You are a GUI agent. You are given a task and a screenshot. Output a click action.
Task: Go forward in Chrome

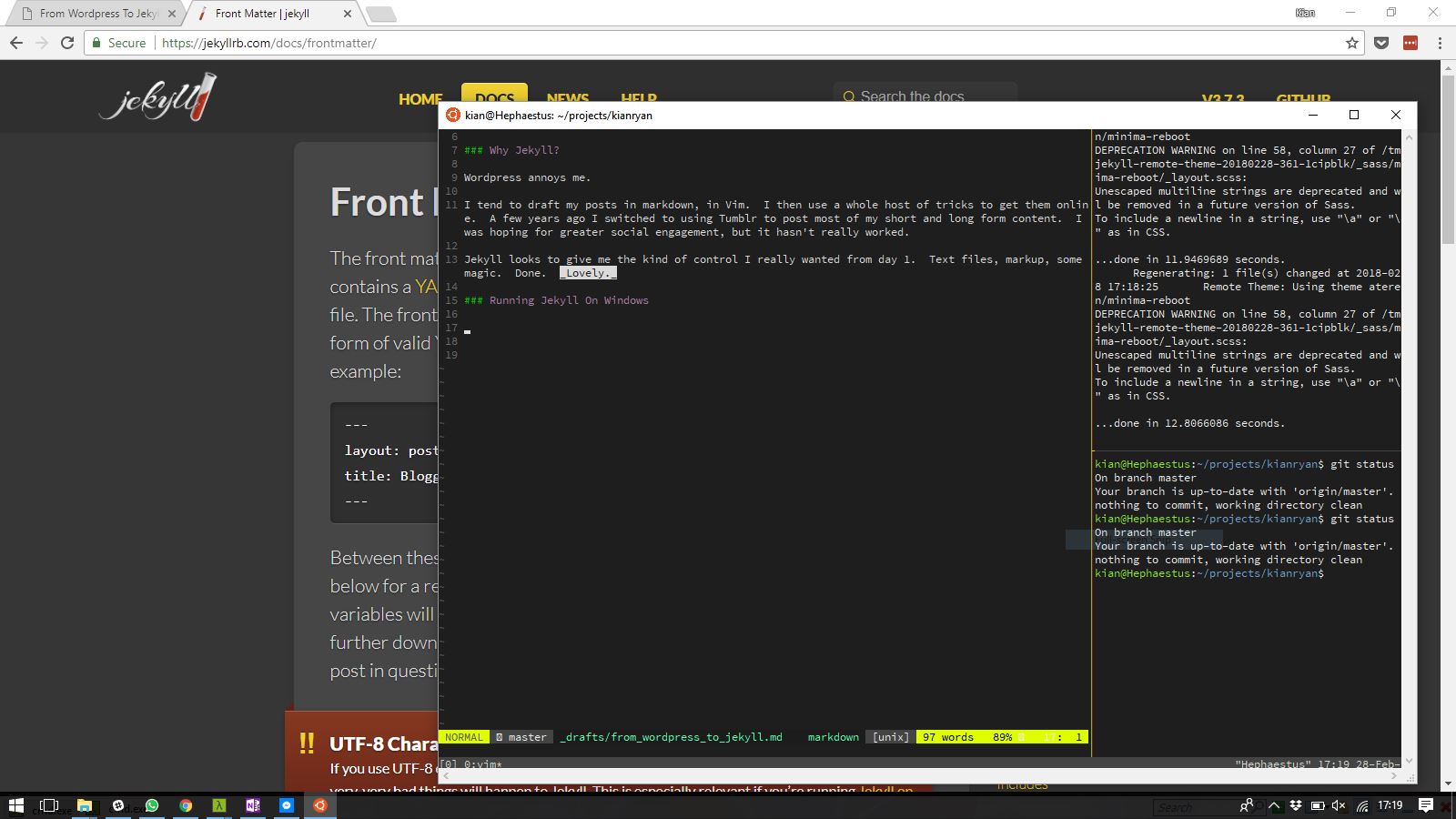coord(42,43)
